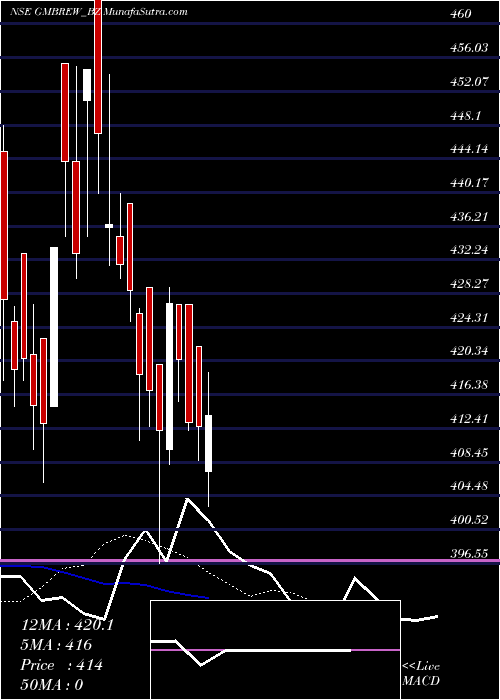Click the 5MA : 416 readout
The width and height of the screenshot is (500, 700).
point(56,645)
